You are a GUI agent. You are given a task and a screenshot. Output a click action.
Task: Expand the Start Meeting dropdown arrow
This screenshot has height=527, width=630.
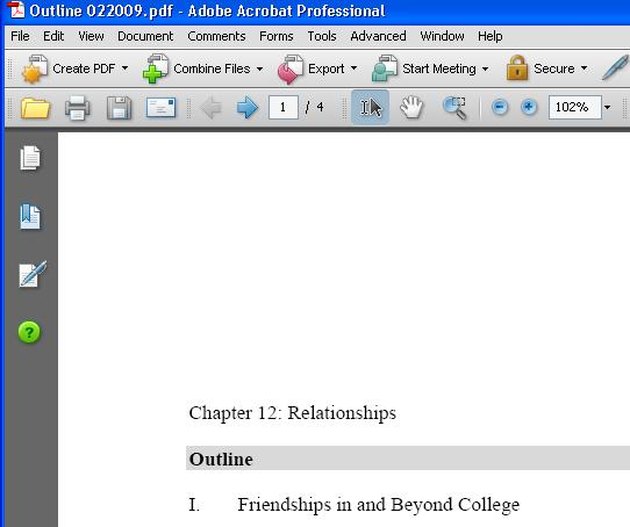485,69
